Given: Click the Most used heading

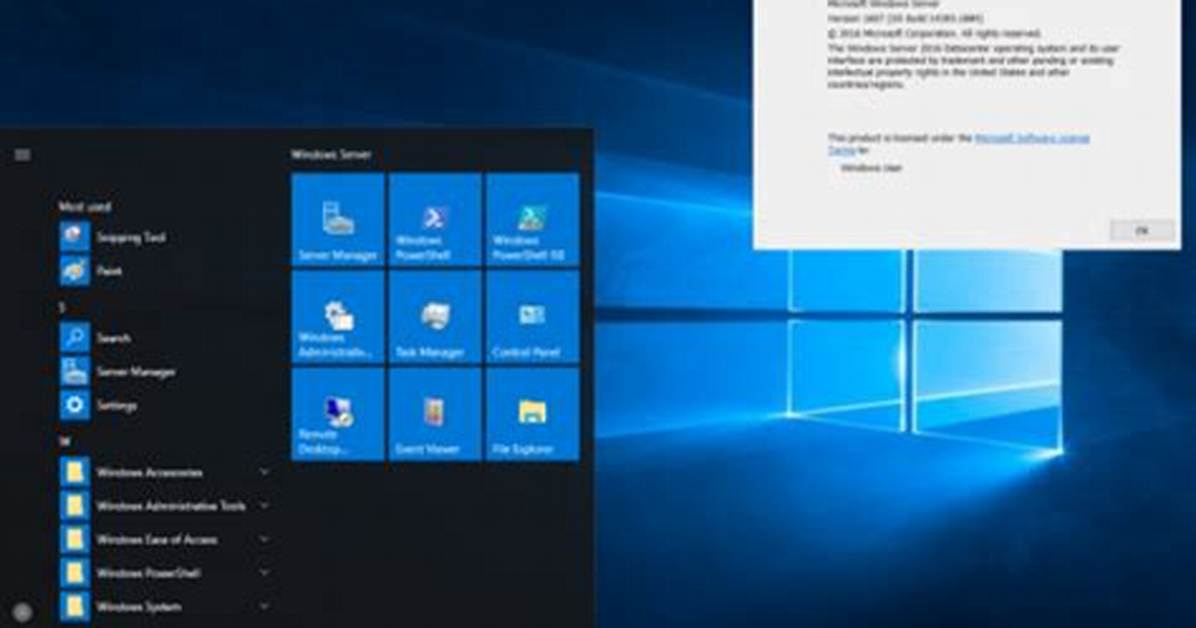Looking at the screenshot, I should (85, 206).
